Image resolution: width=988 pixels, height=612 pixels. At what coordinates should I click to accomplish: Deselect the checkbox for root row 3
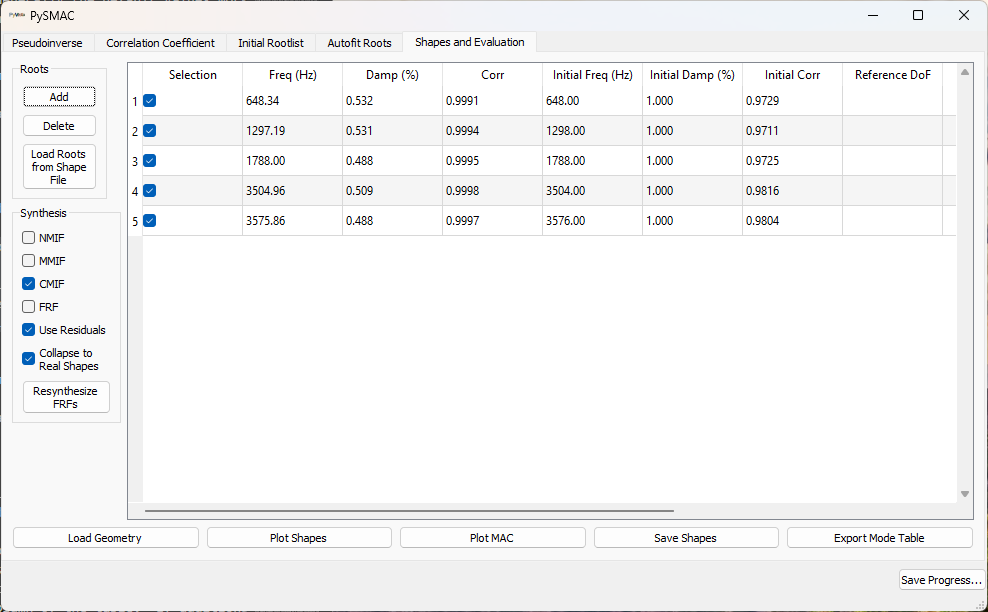pyautogui.click(x=149, y=161)
